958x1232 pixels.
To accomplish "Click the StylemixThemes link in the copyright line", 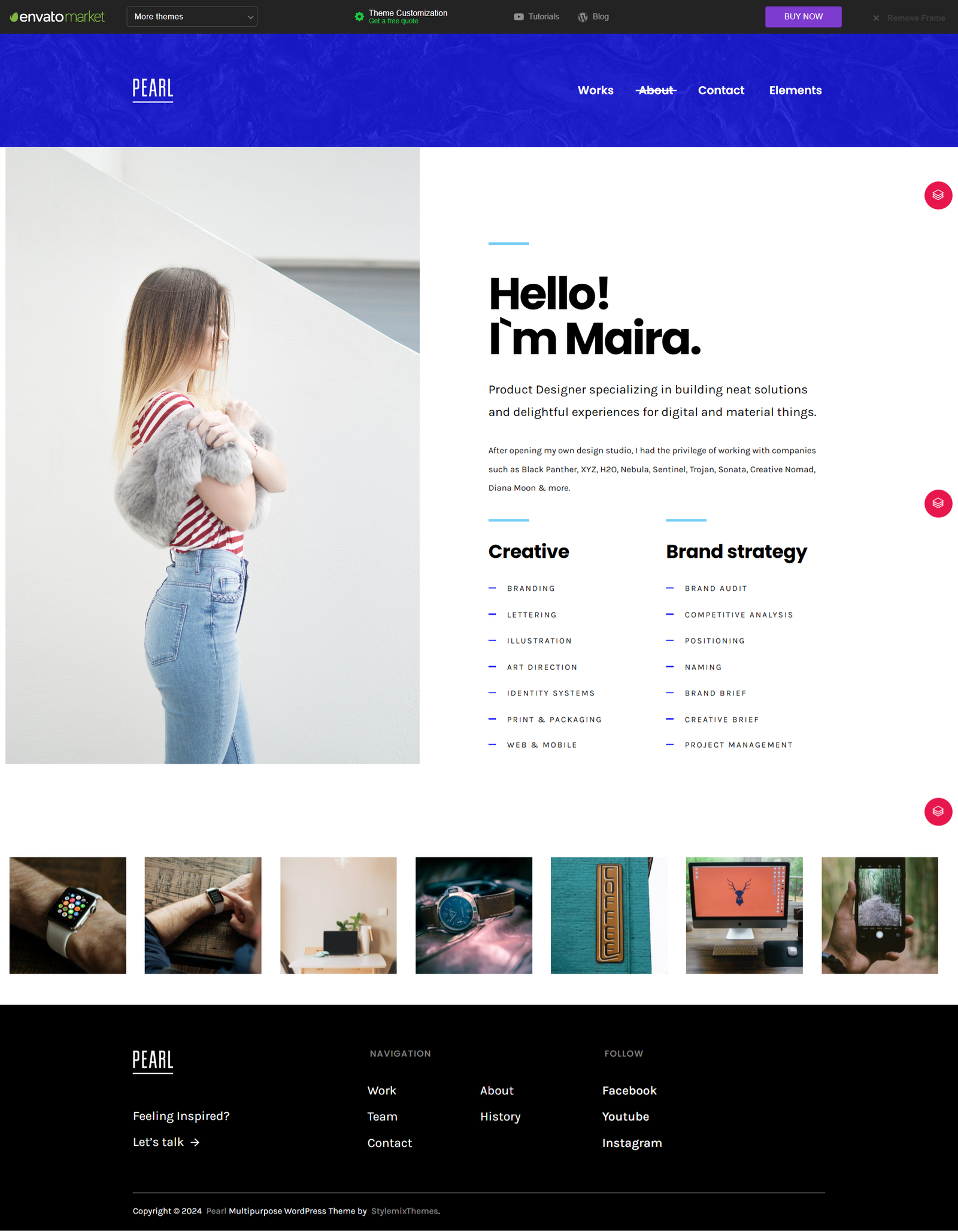I will tap(405, 1211).
